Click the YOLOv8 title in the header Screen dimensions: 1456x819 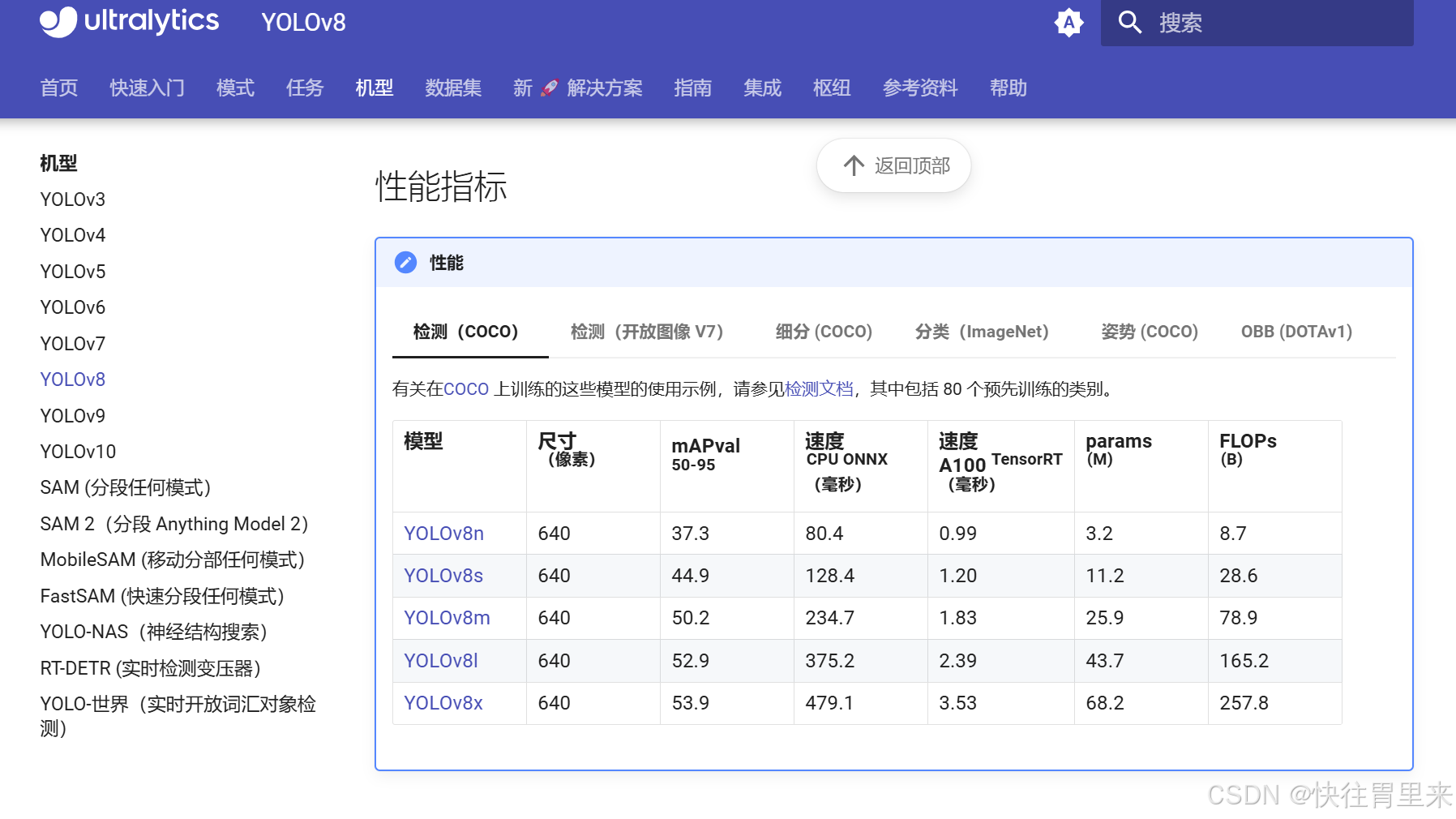pyautogui.click(x=303, y=23)
